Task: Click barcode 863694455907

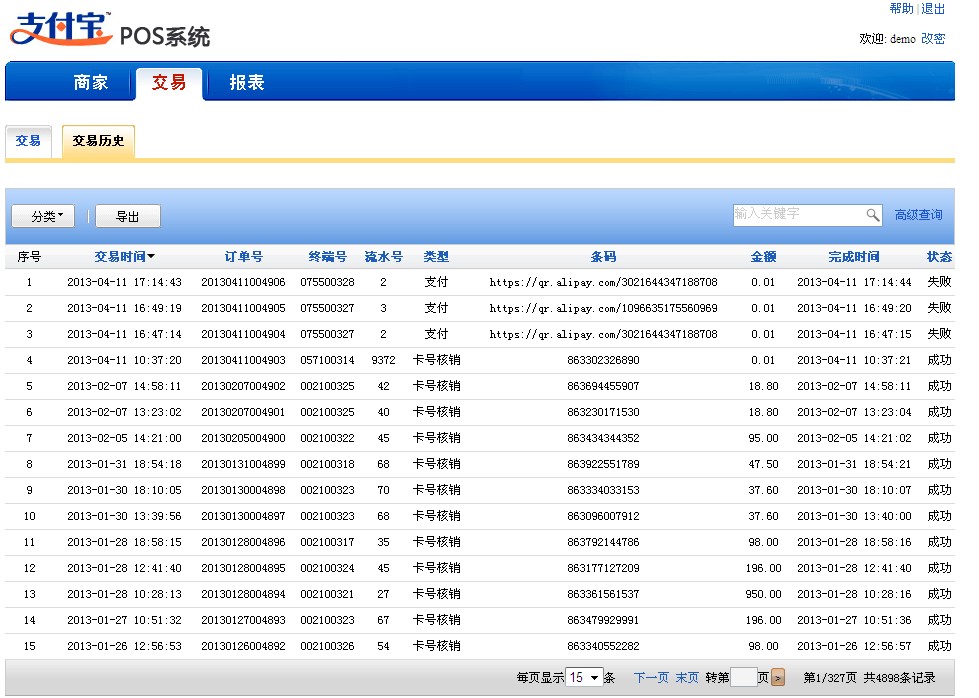Action: pyautogui.click(x=603, y=386)
